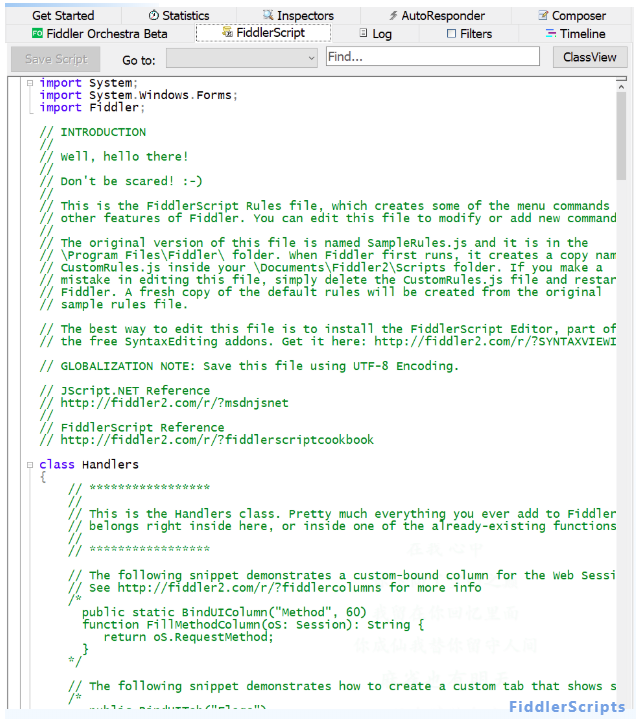
Task: Click the BindUIColumn("Method", 60) line
Action: click(x=224, y=612)
